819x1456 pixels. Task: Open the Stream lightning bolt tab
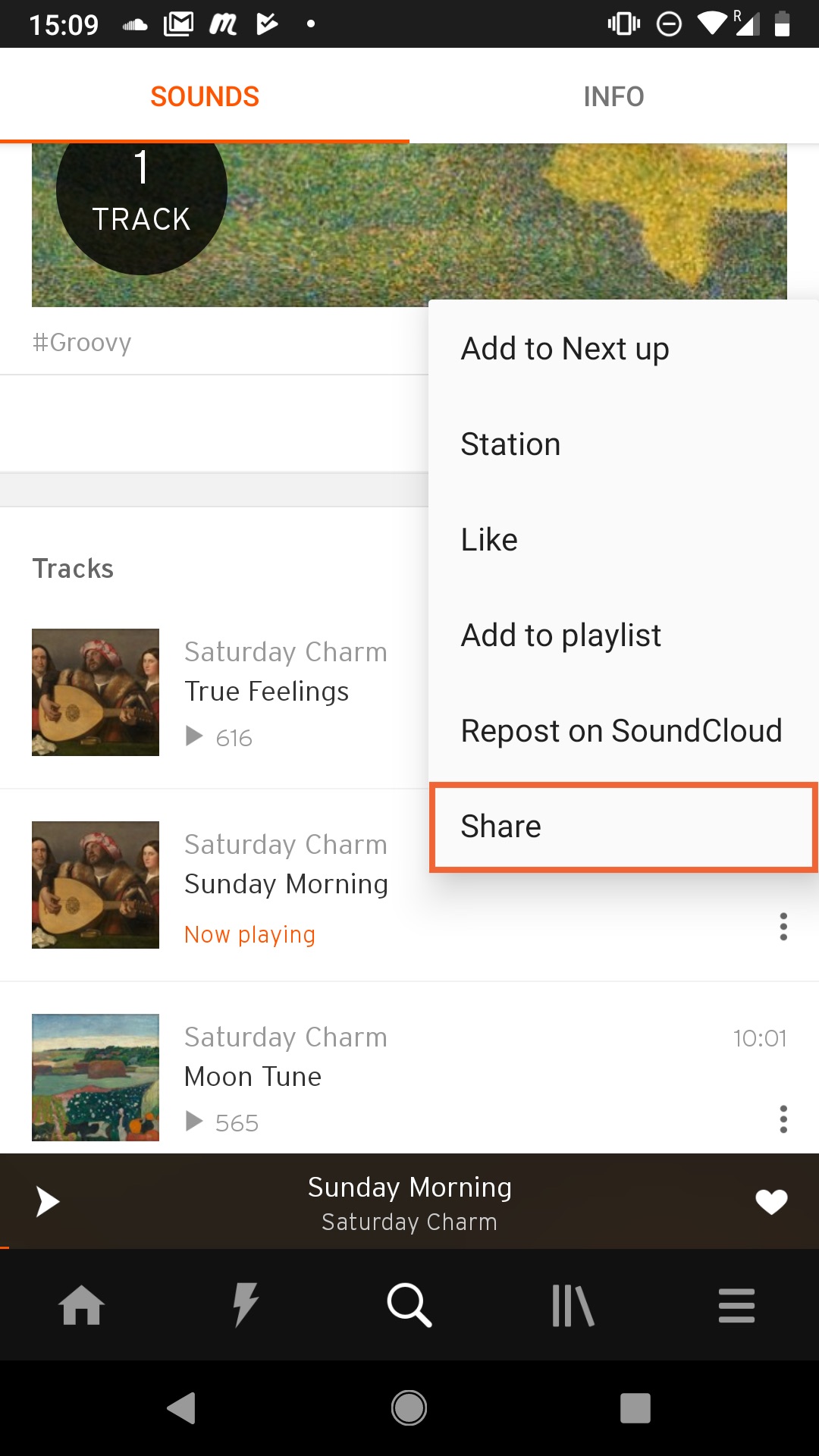[x=246, y=1305]
